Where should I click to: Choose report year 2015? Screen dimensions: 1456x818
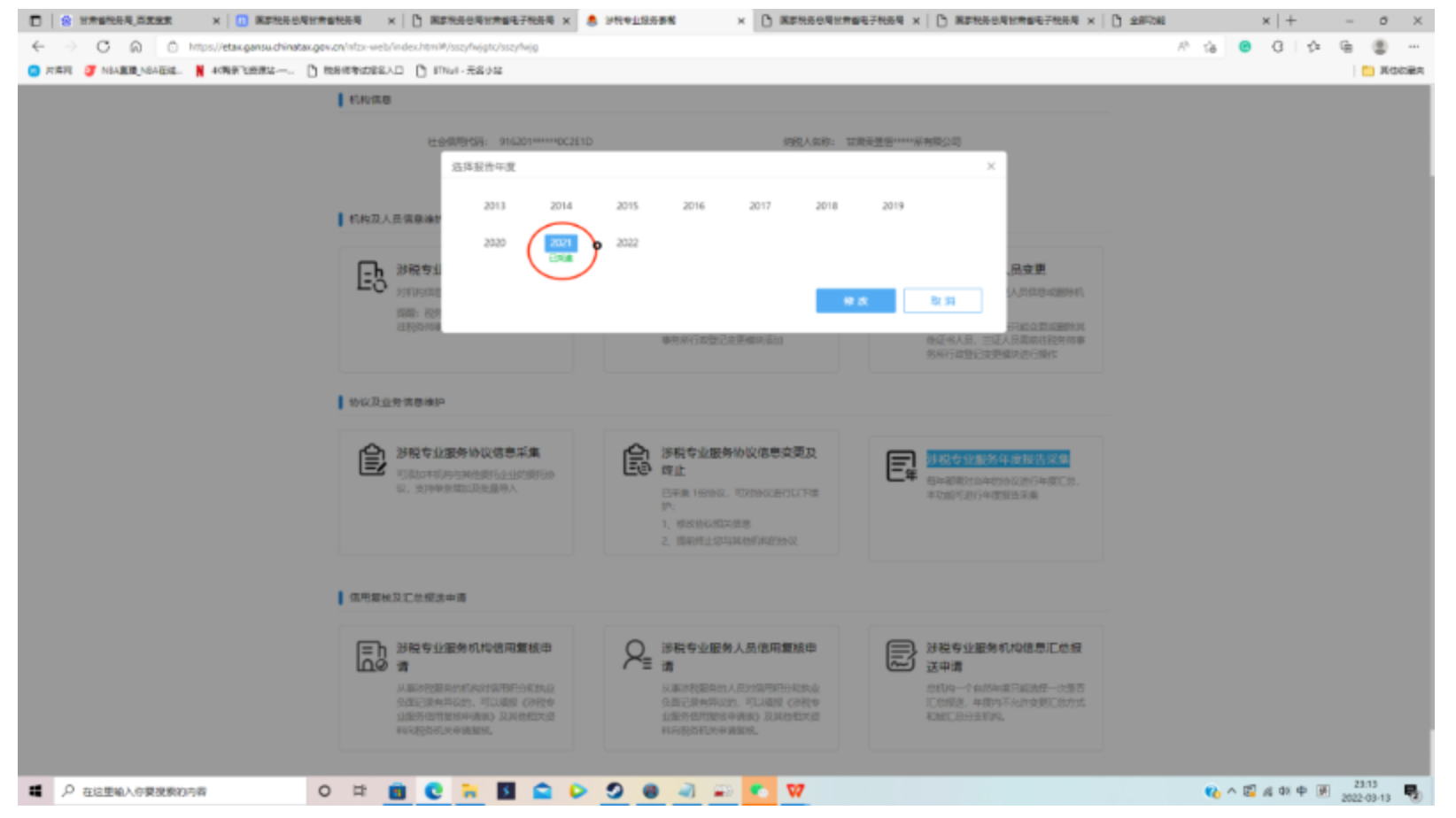(x=627, y=205)
